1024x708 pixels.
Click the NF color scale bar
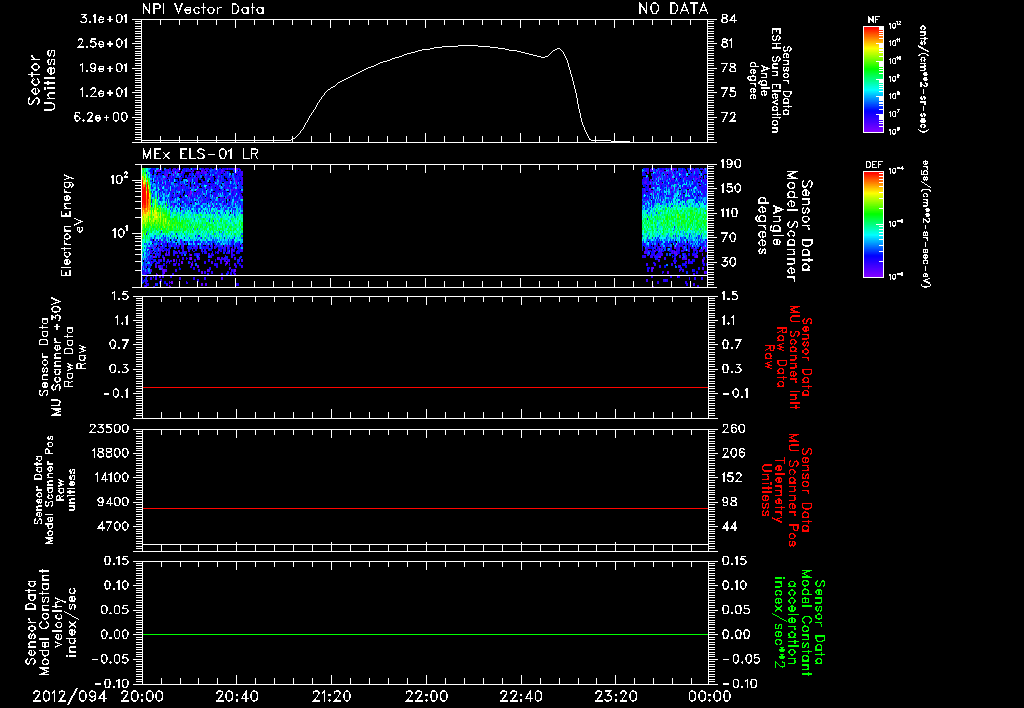pos(873,79)
